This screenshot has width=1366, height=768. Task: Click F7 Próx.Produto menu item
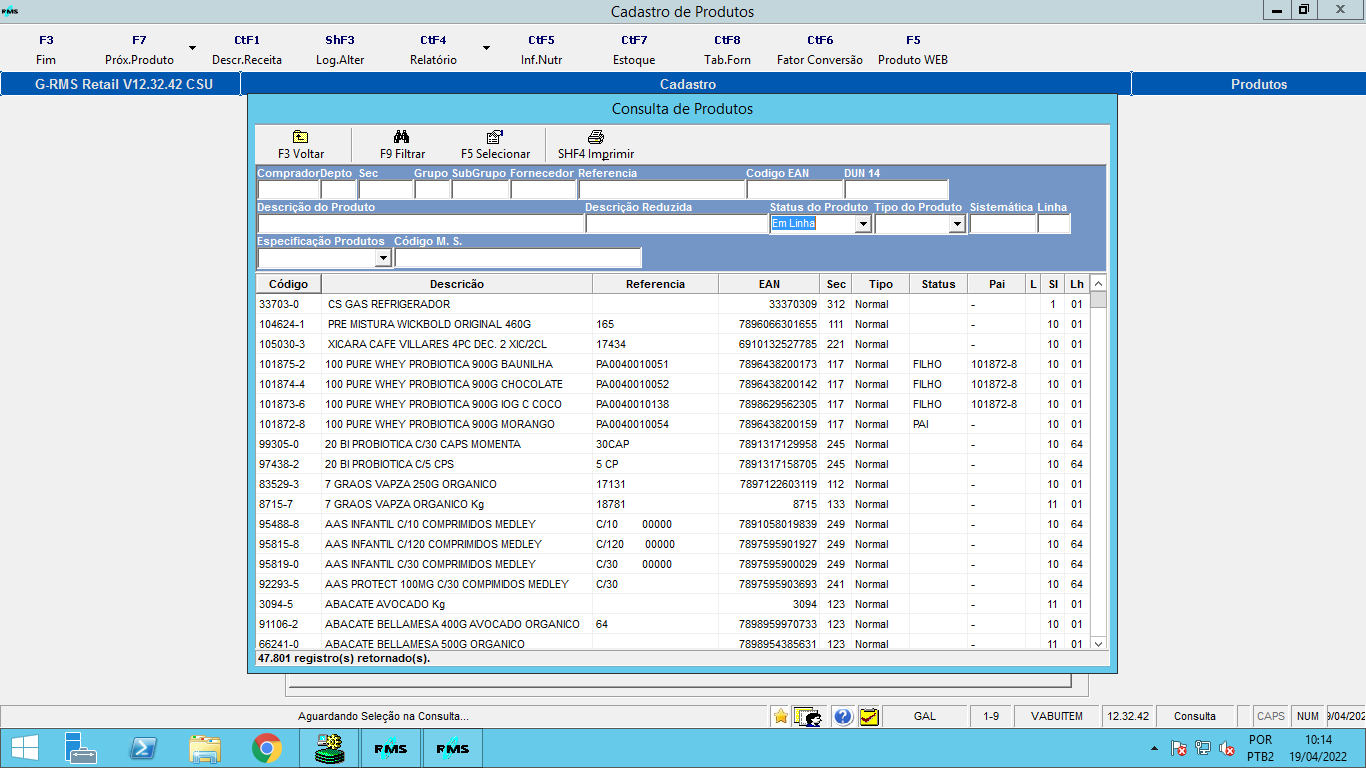pos(139,50)
